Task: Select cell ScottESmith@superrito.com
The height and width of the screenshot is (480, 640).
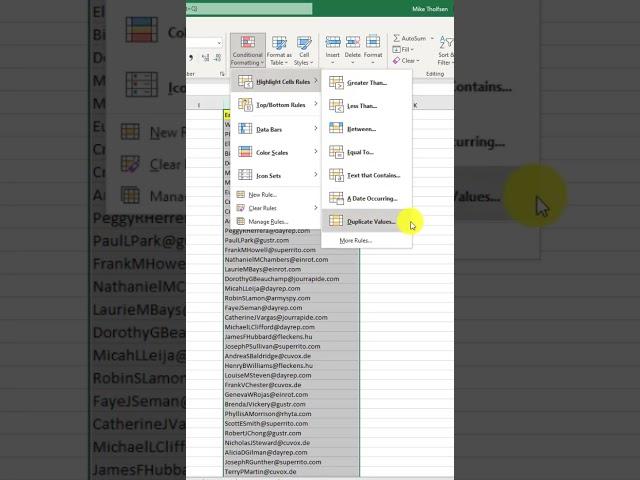Action: click(291, 424)
